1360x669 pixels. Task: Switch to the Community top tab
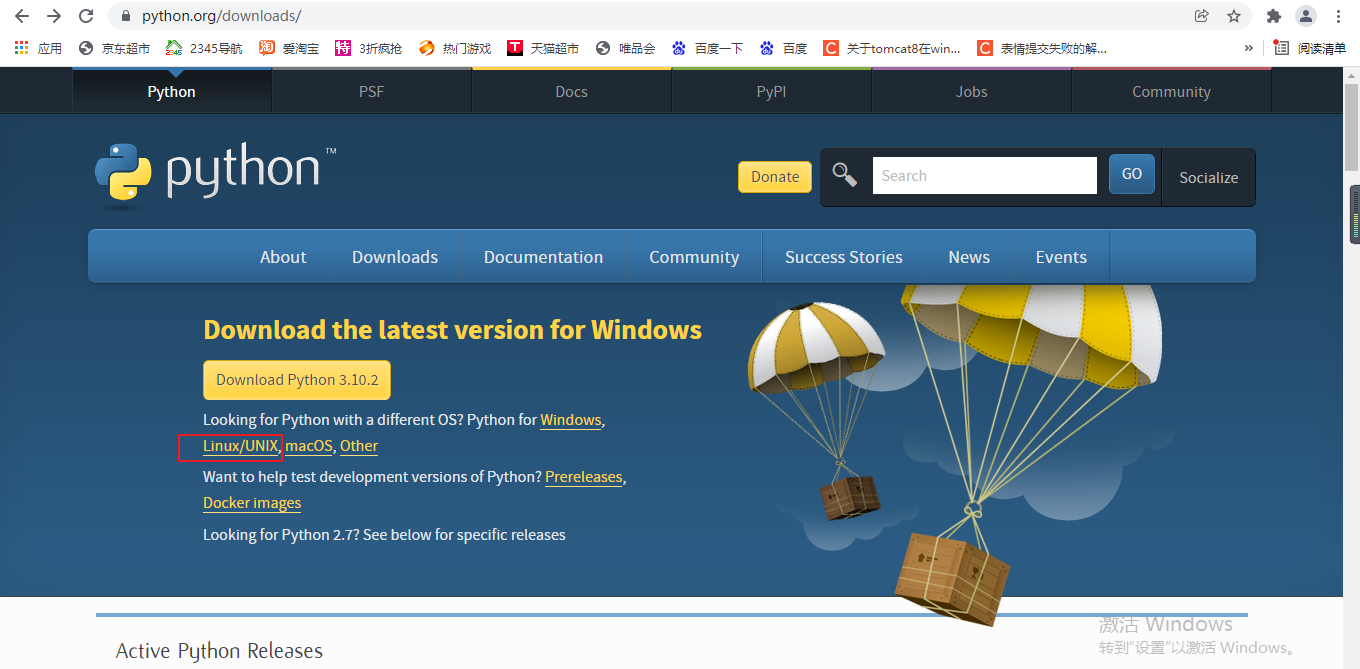(x=1171, y=91)
